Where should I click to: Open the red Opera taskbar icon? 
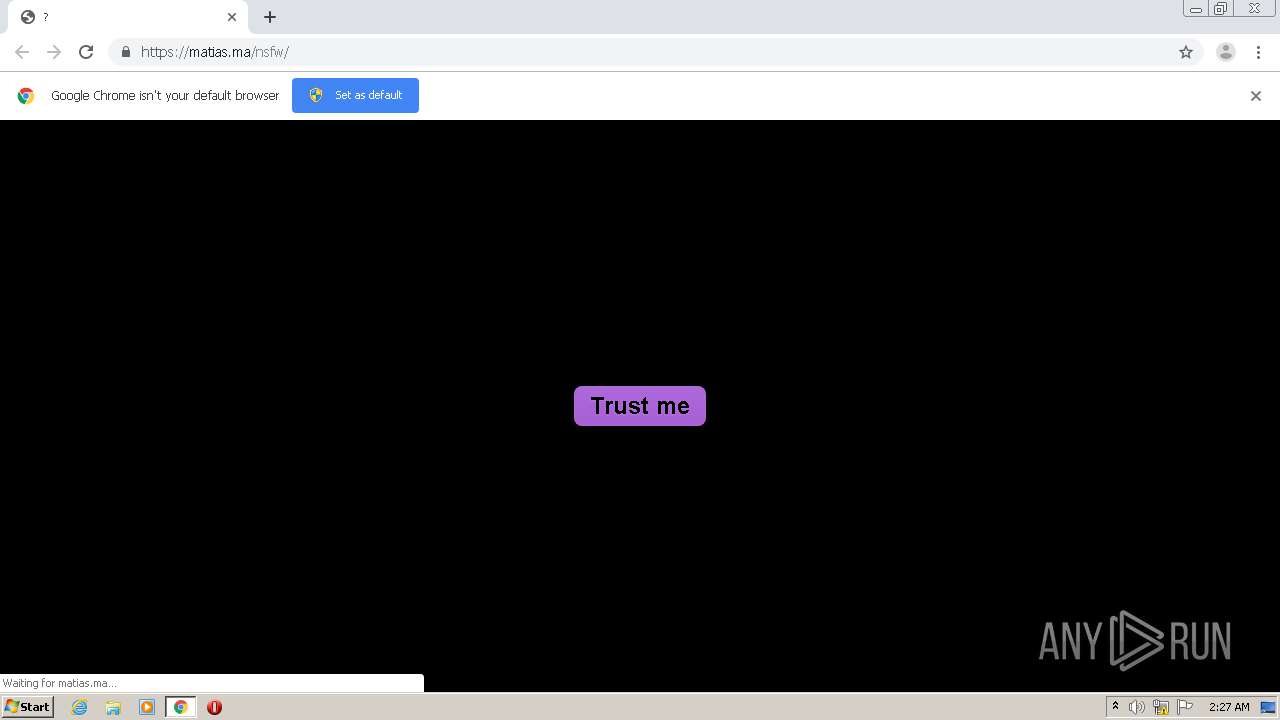click(x=214, y=707)
